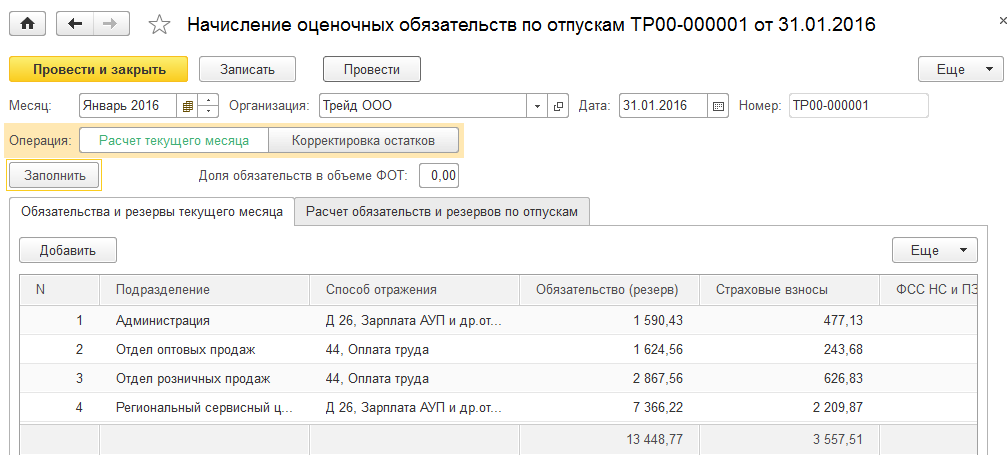Go back with the left arrow
The image size is (1008, 455).
[76, 24]
